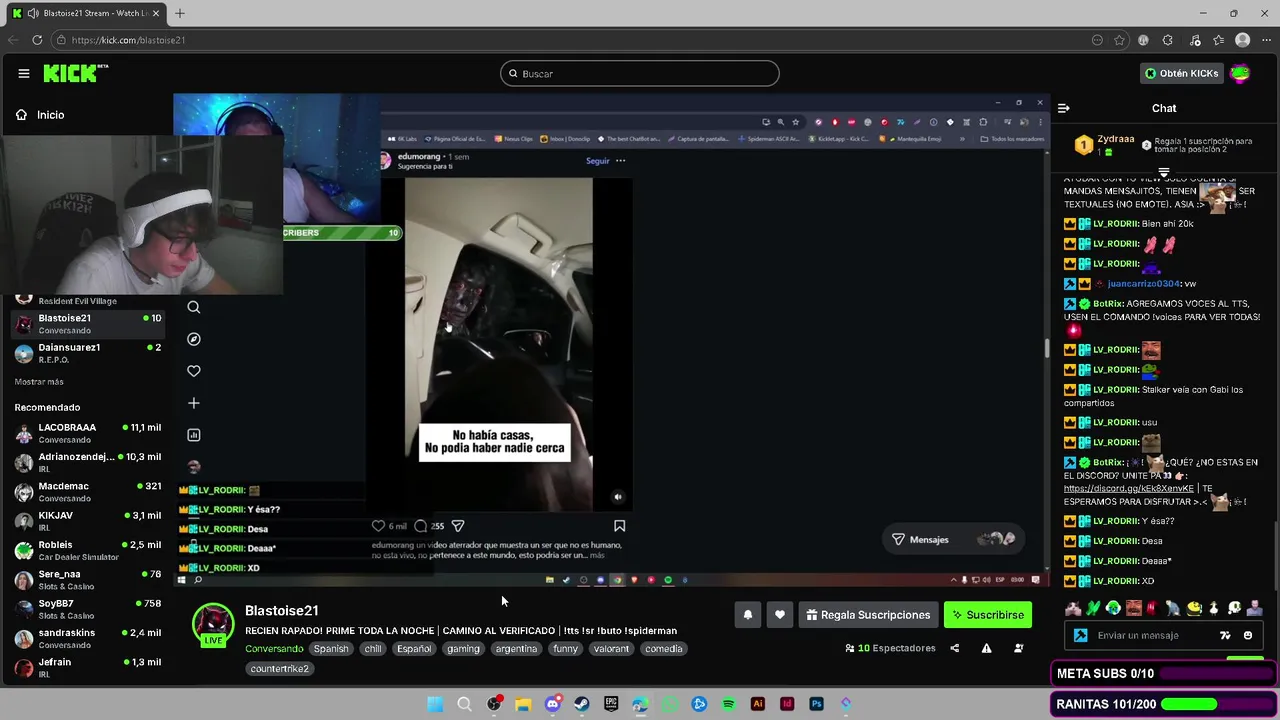The width and height of the screenshot is (1280, 720).
Task: Click the chill tag
Action: pyautogui.click(x=373, y=649)
